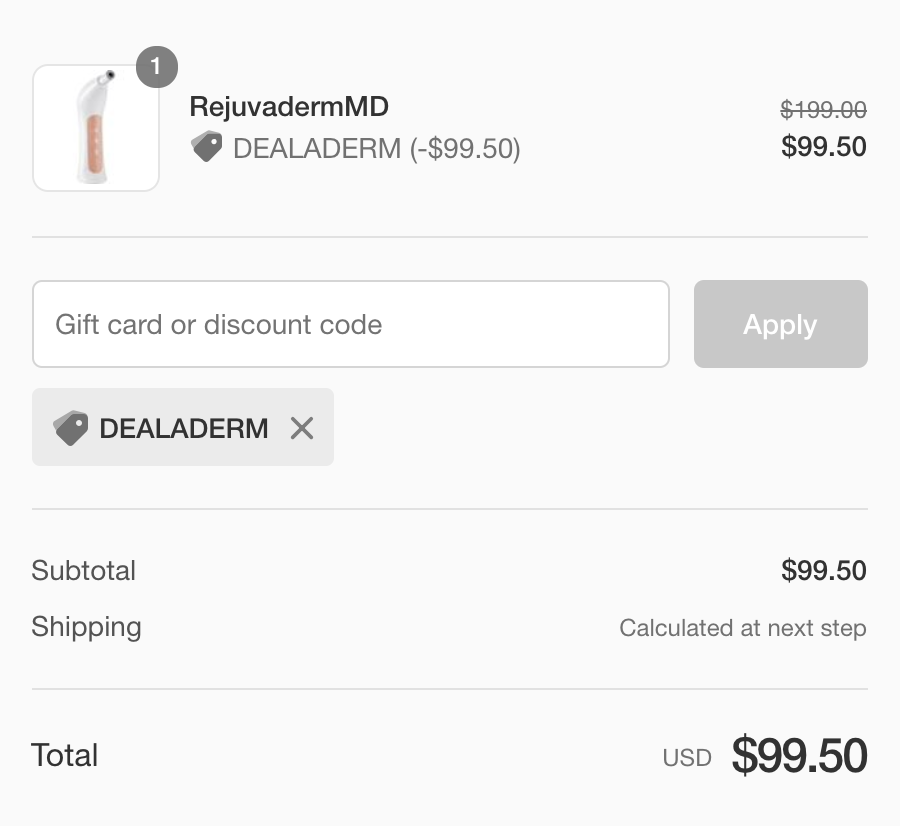This screenshot has height=826, width=900.
Task: Click the quantity badge showing 1
Action: pyautogui.click(x=157, y=67)
